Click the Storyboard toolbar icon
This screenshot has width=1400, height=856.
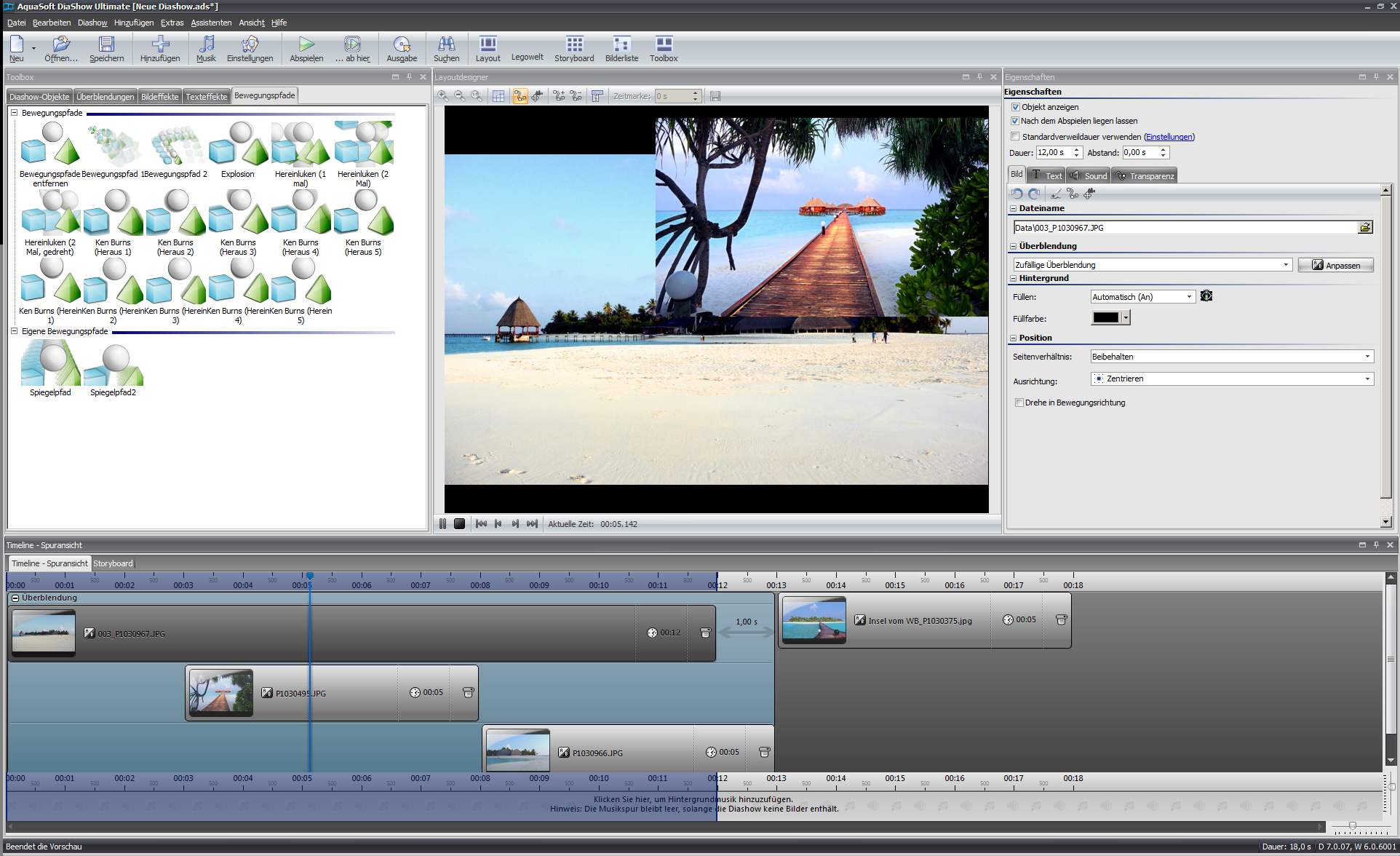tap(573, 48)
